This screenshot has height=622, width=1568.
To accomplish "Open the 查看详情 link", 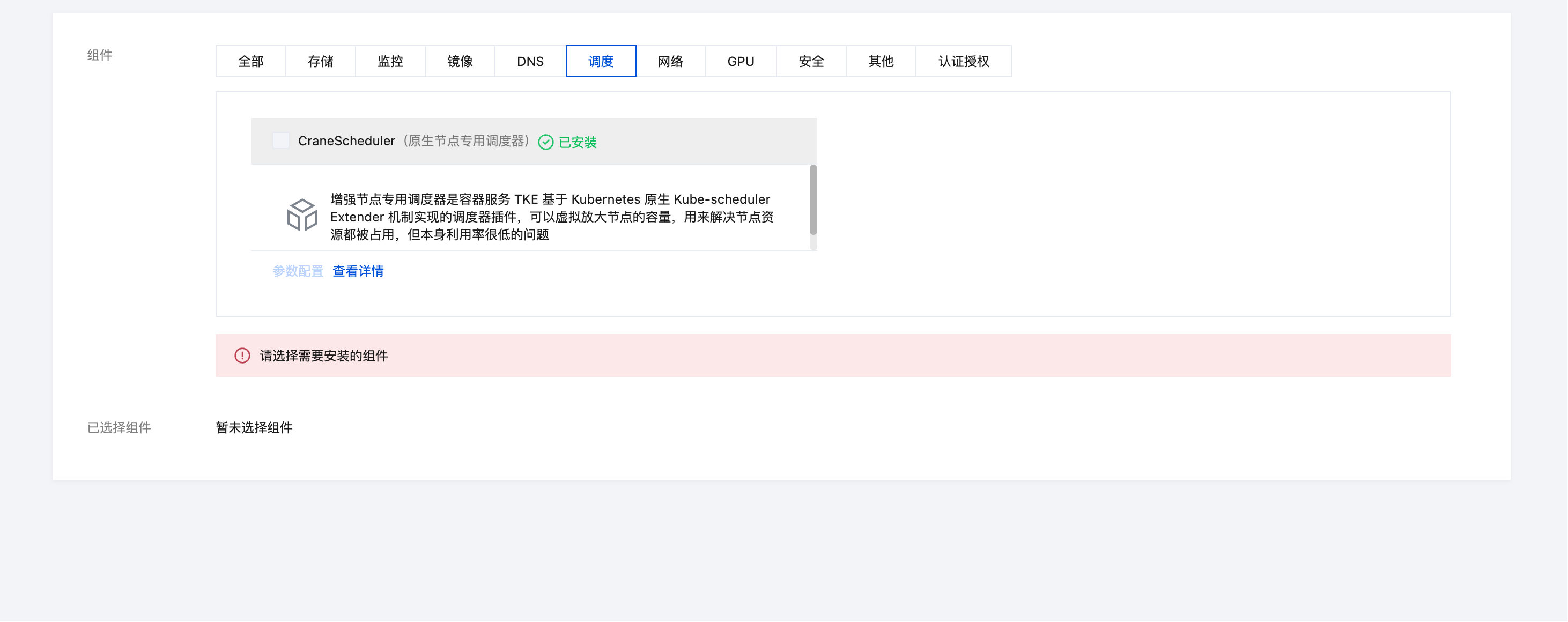I will point(358,271).
